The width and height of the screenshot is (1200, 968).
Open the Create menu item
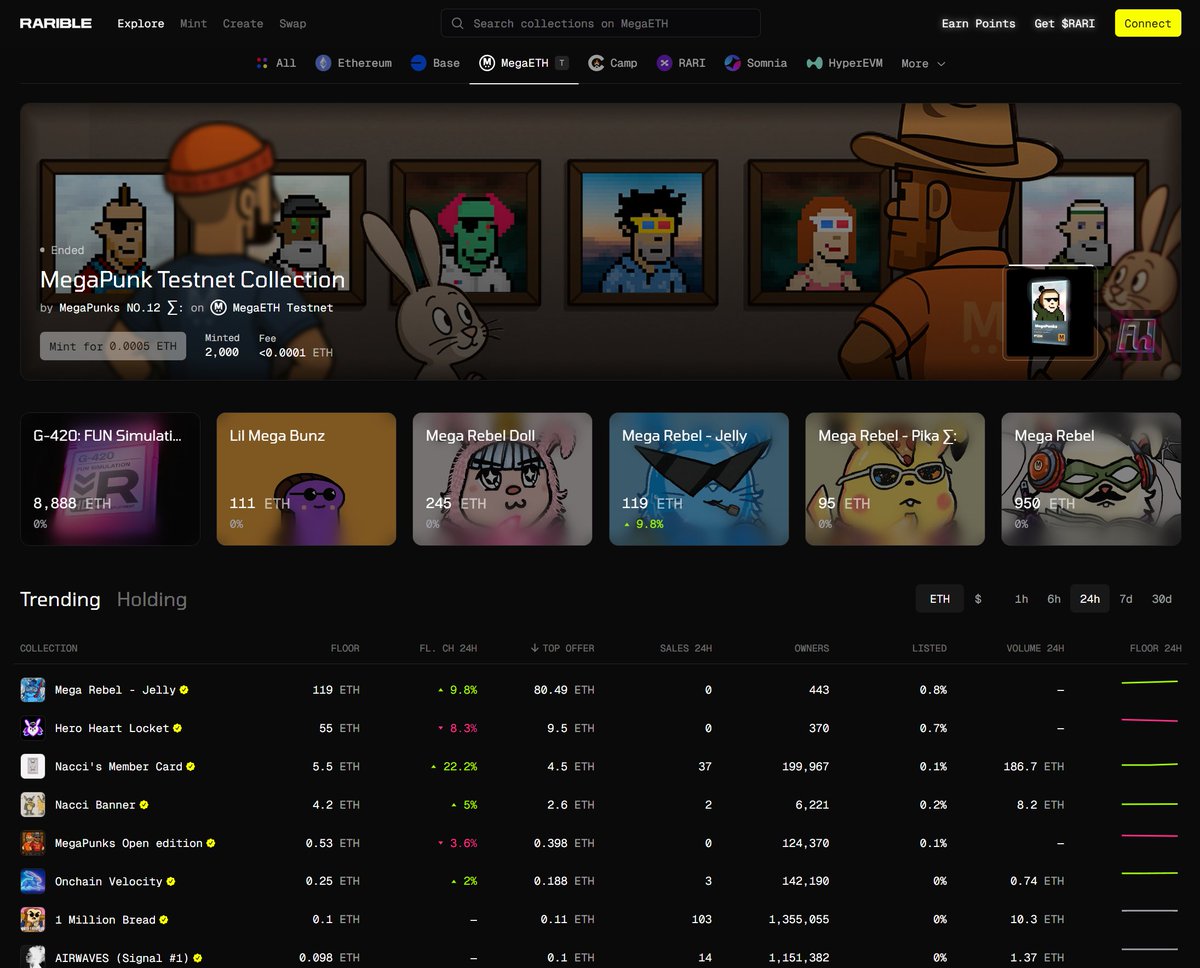click(x=243, y=23)
